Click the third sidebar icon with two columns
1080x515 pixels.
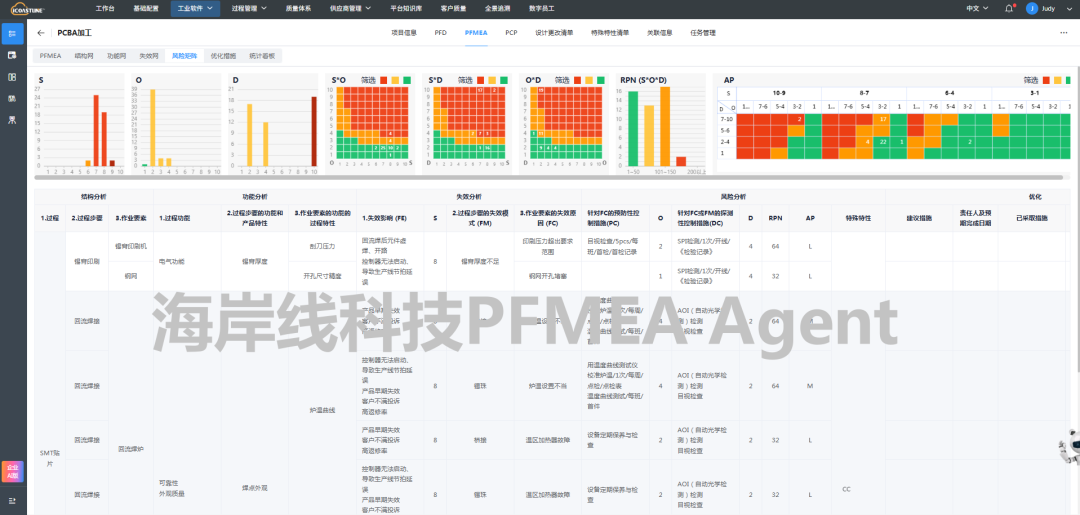tap(12, 77)
